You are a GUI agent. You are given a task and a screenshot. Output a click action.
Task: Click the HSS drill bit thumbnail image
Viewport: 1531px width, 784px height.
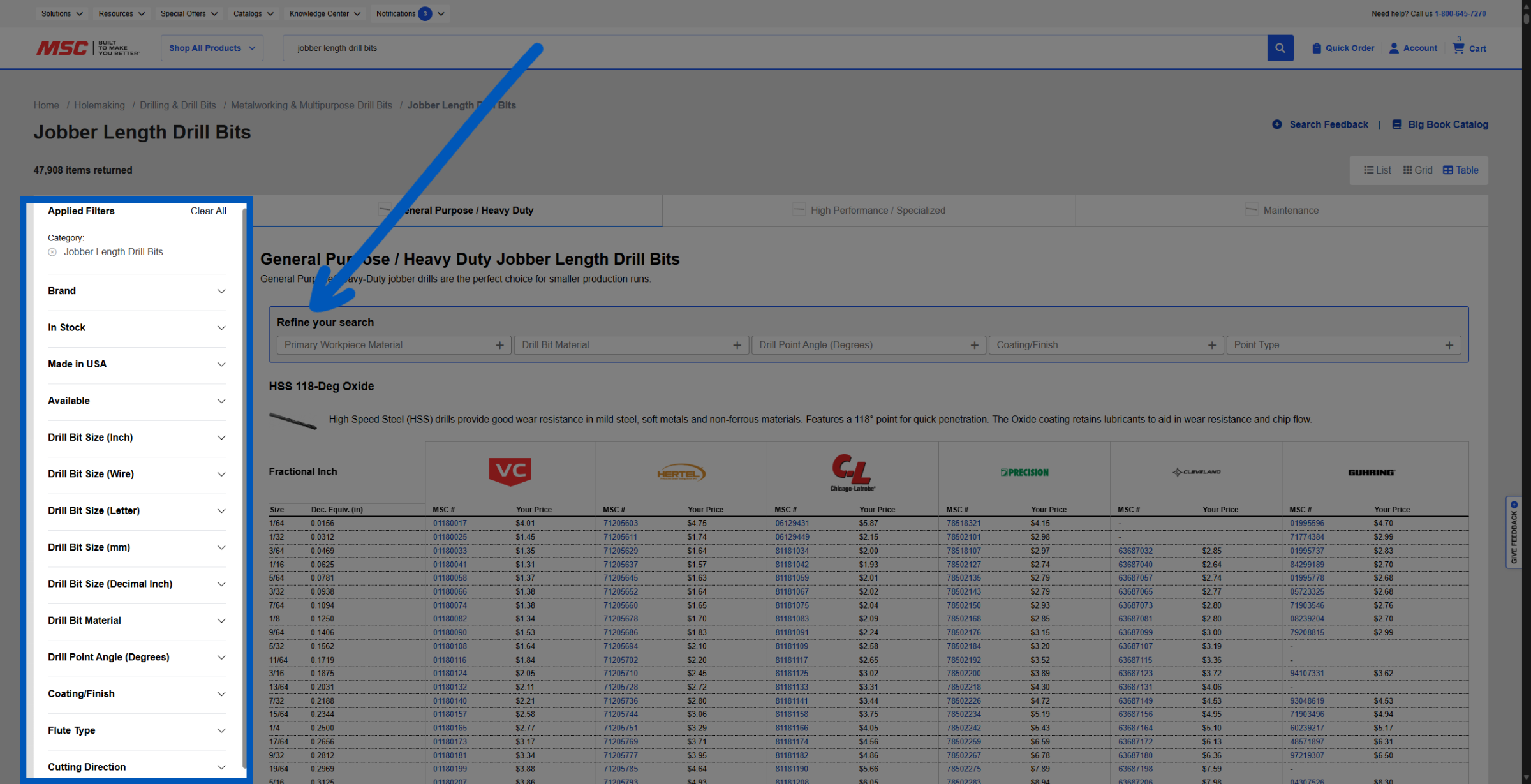point(293,420)
